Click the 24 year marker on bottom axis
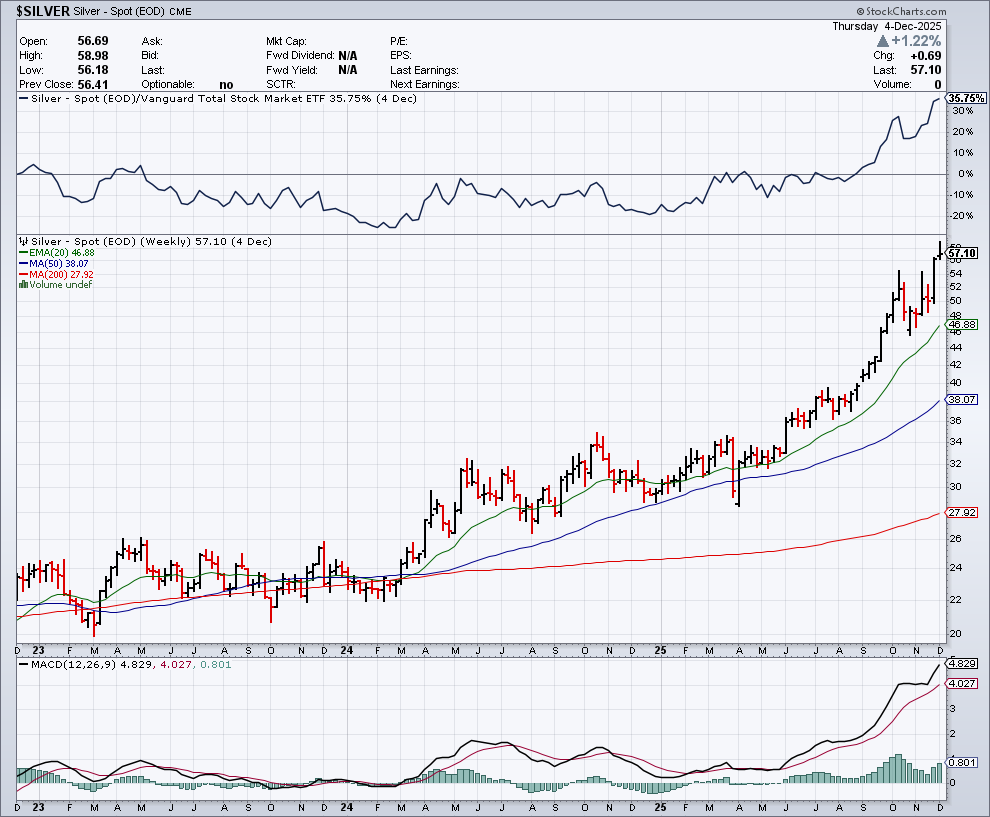This screenshot has width=990, height=817. (x=345, y=806)
